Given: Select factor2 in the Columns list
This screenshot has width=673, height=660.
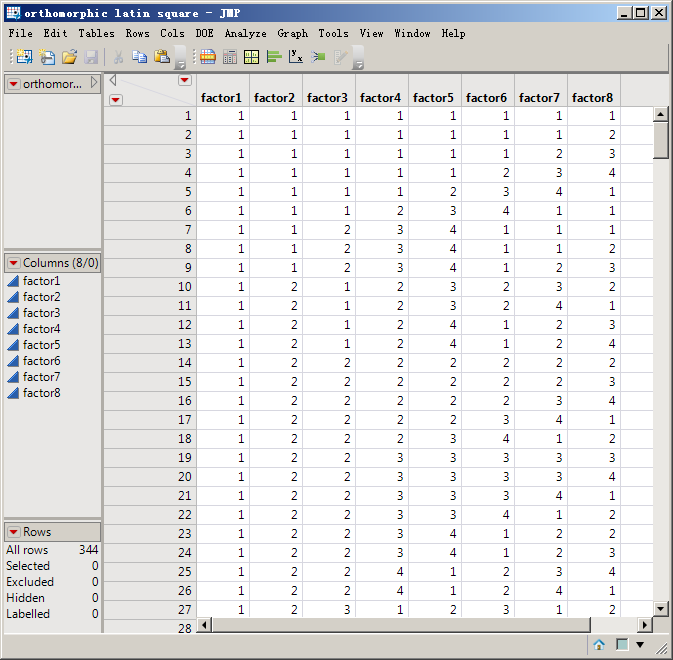Looking at the screenshot, I should [41, 297].
